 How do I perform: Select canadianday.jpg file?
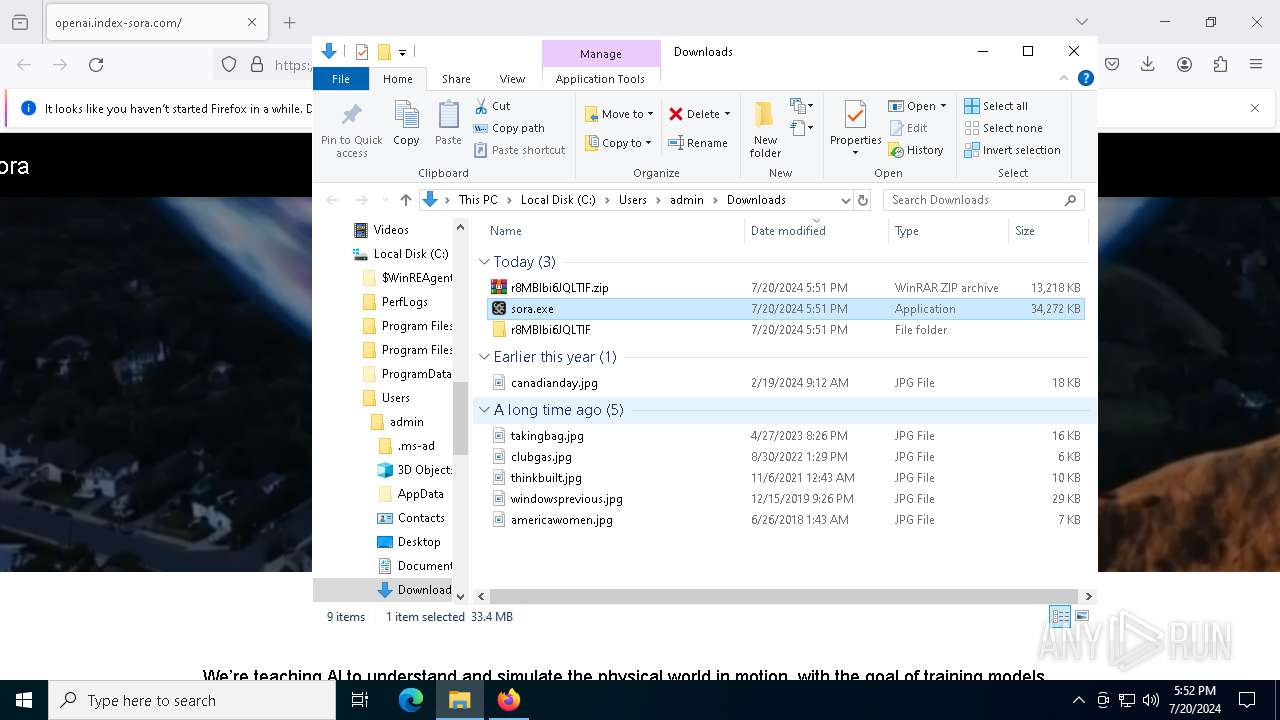785,383
